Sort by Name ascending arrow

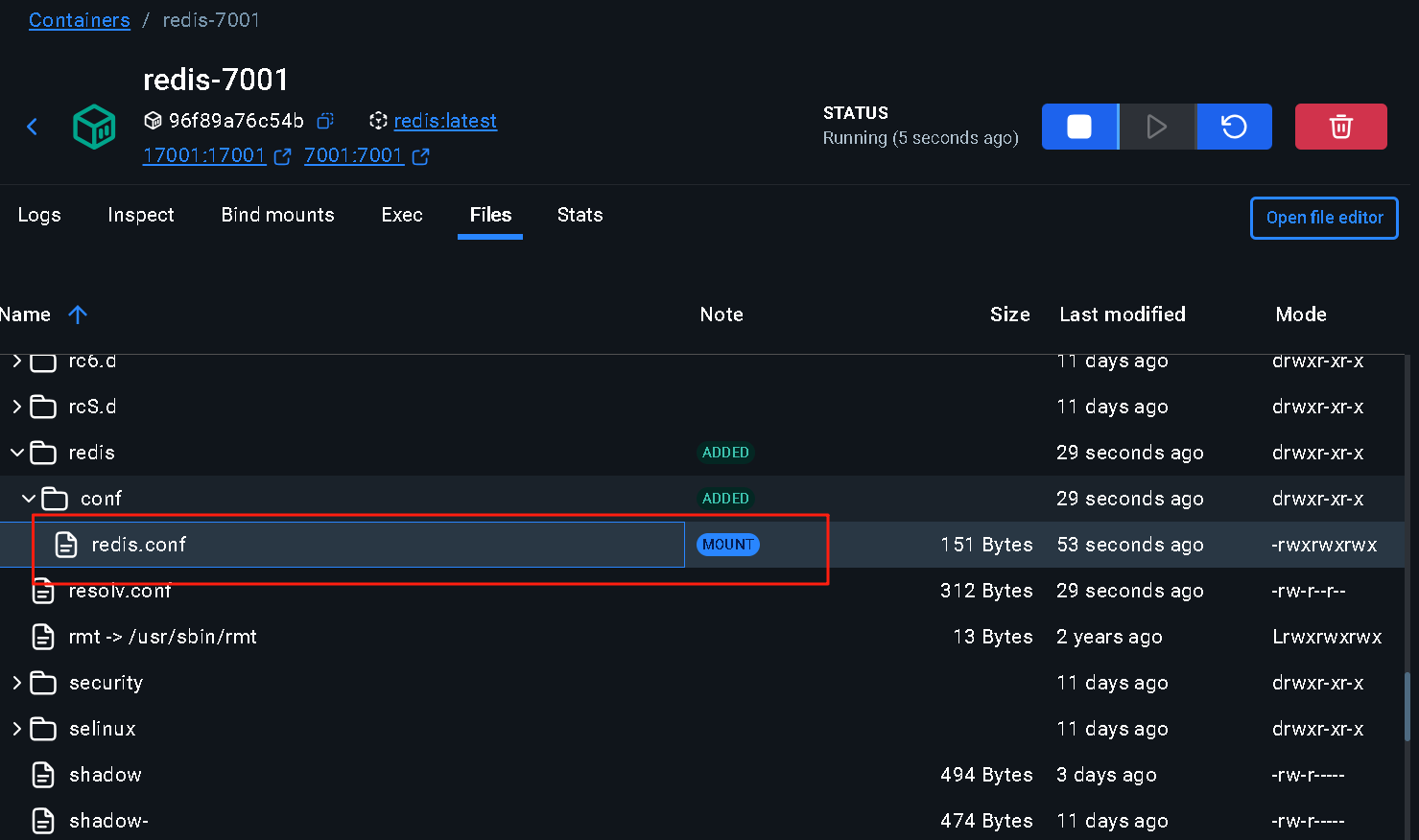coord(78,315)
